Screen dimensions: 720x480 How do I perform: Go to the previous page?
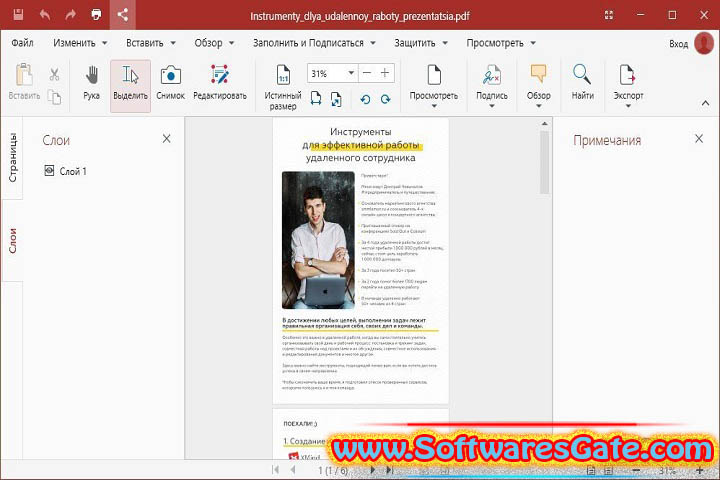[x=293, y=470]
